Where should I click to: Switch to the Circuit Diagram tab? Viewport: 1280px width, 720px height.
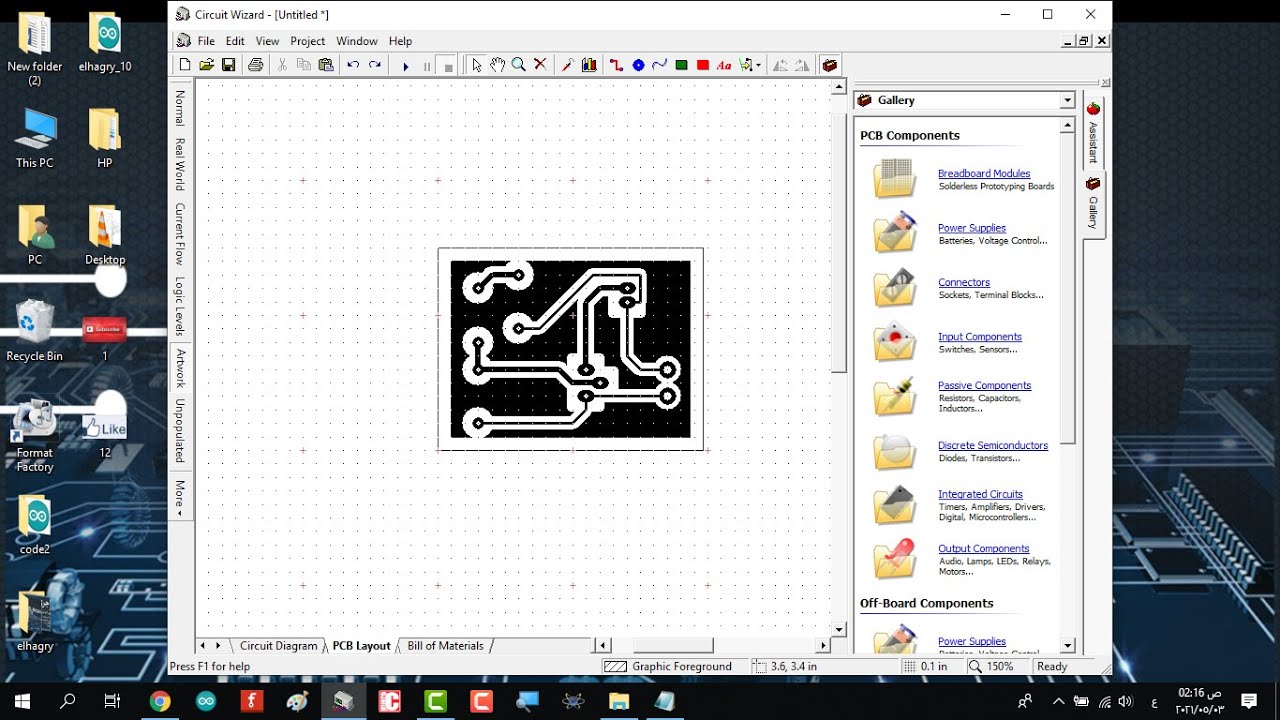point(278,646)
